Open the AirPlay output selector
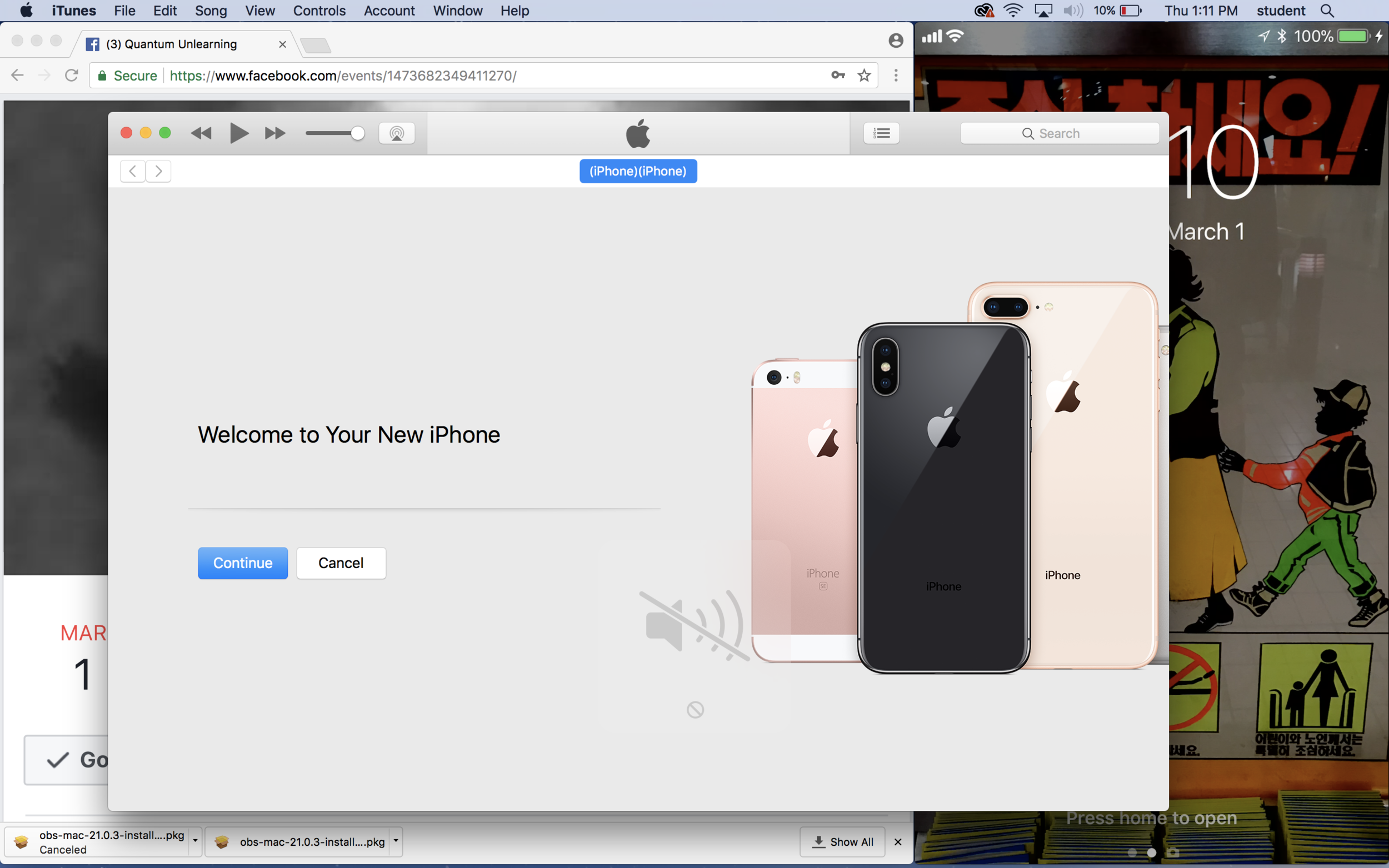This screenshot has height=868, width=1389. (396, 133)
